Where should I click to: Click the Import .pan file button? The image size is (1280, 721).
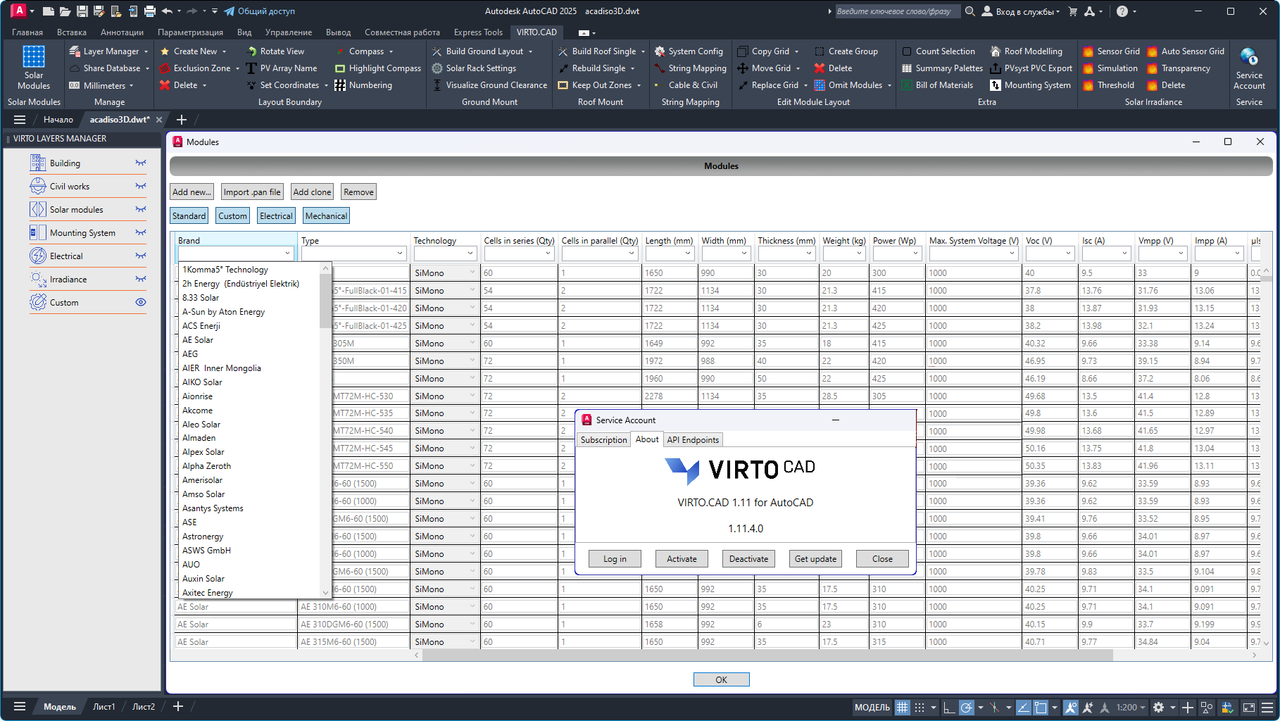click(x=252, y=192)
